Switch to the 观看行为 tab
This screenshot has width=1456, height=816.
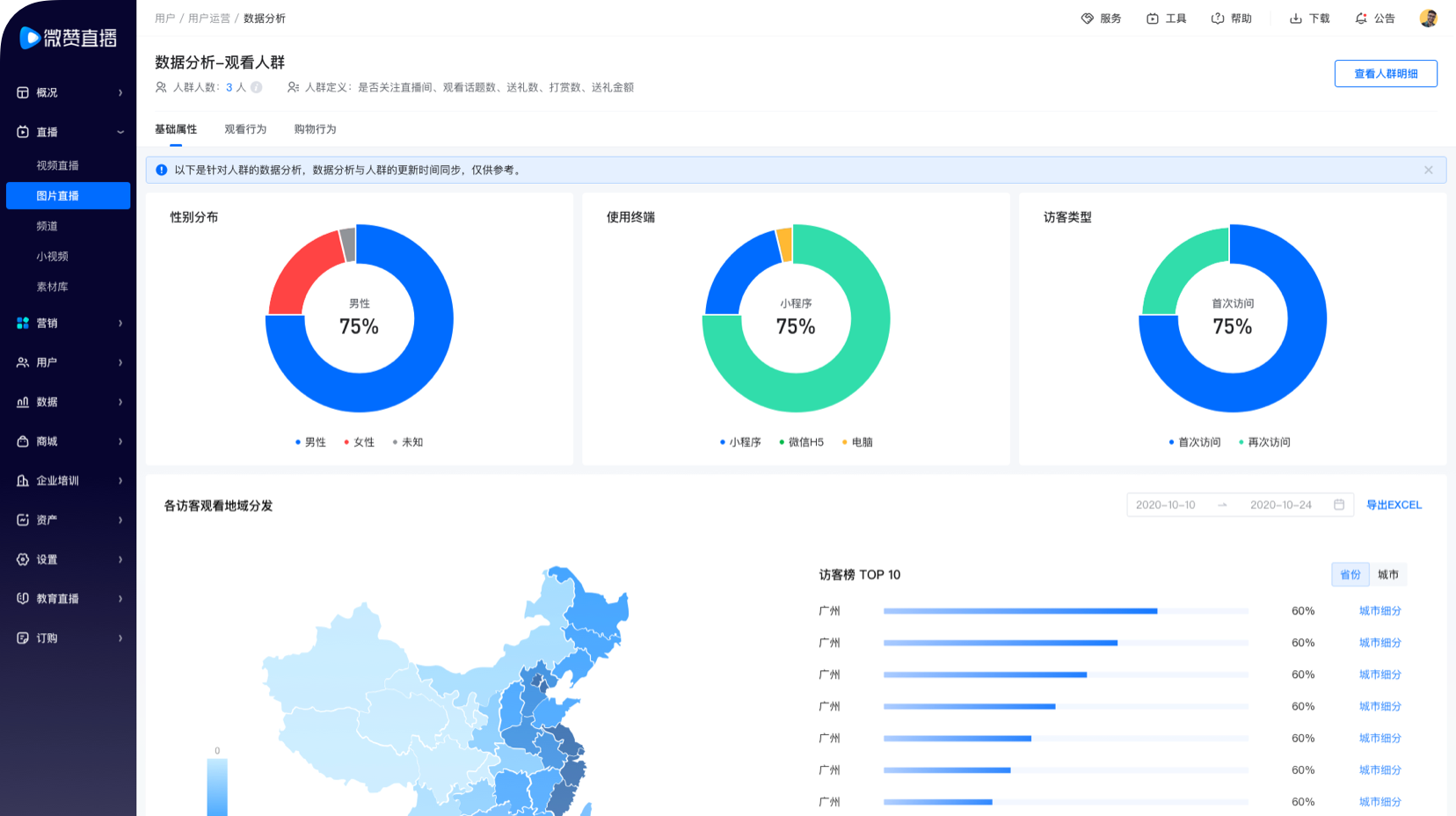tap(245, 129)
